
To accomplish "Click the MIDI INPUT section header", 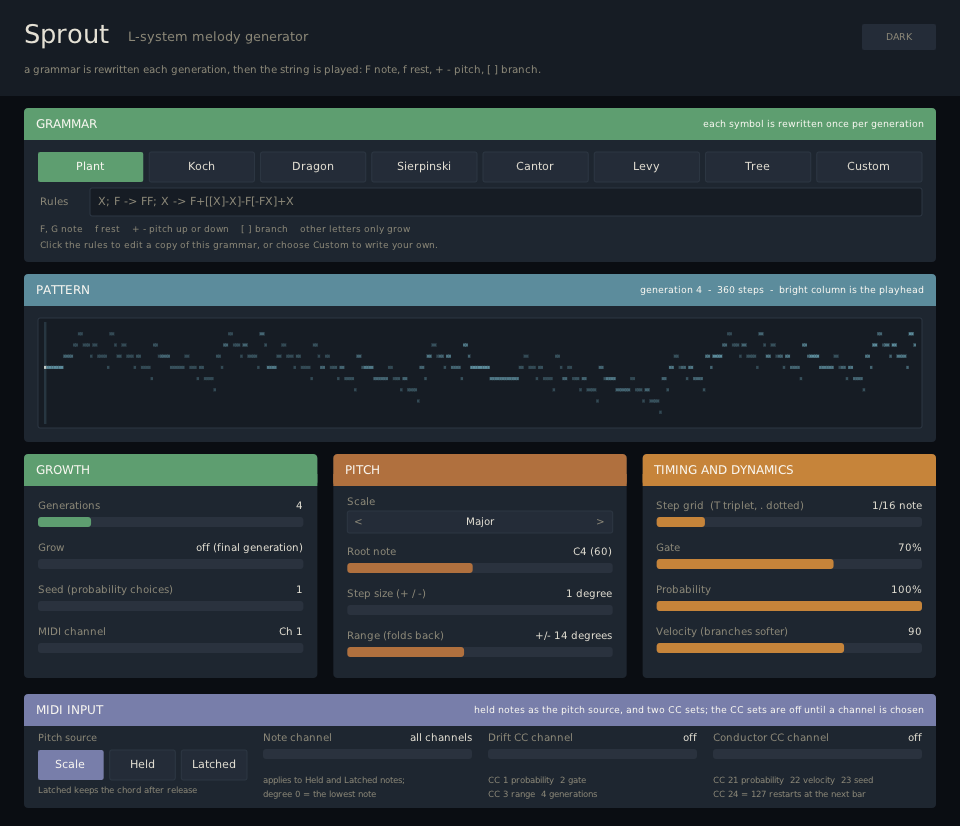I will [480, 710].
